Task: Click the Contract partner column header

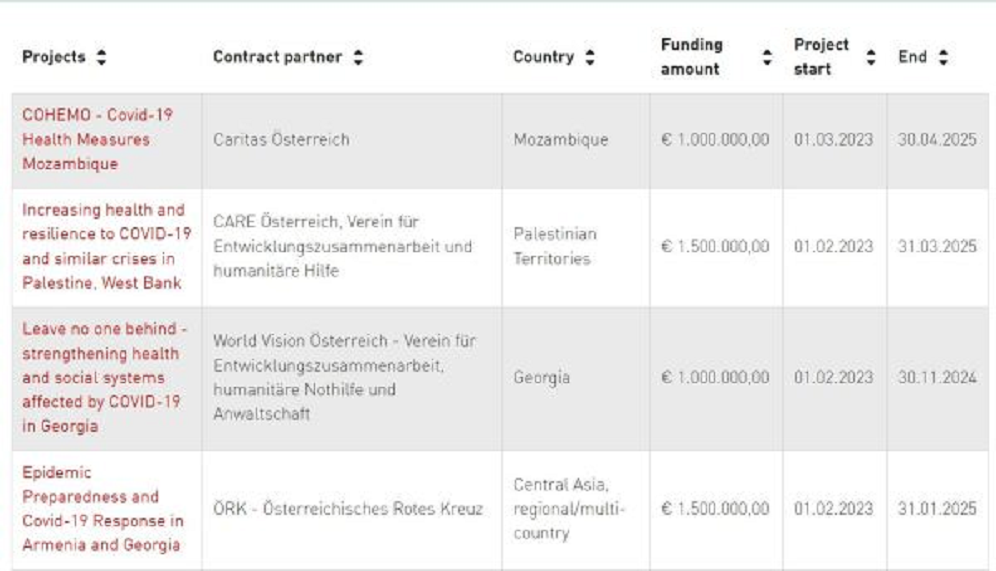Action: point(279,58)
